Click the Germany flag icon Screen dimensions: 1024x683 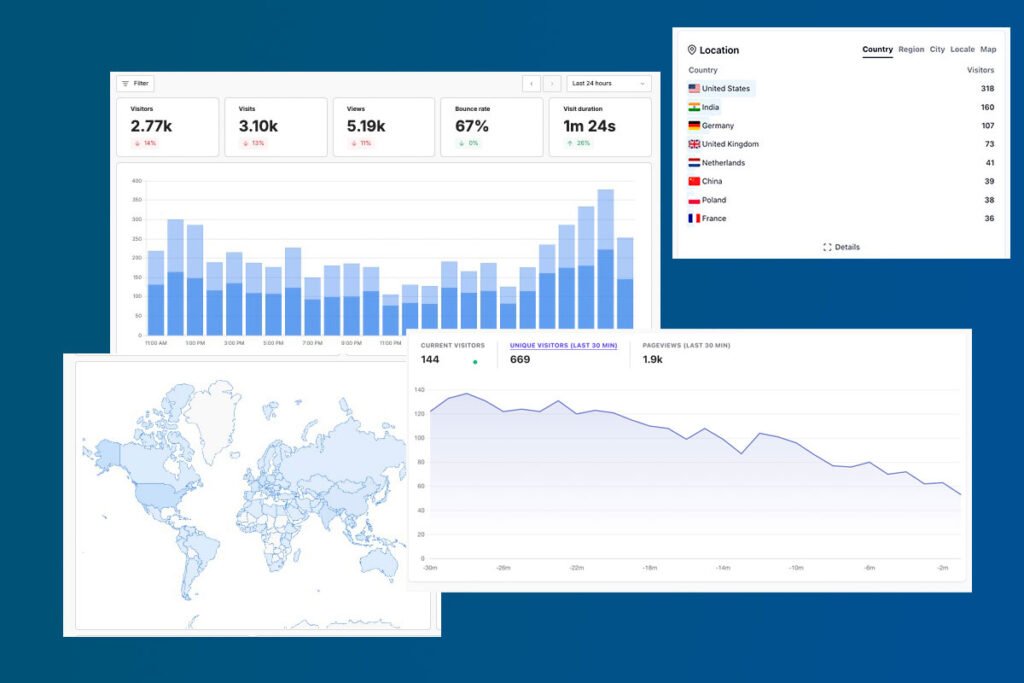tap(693, 125)
